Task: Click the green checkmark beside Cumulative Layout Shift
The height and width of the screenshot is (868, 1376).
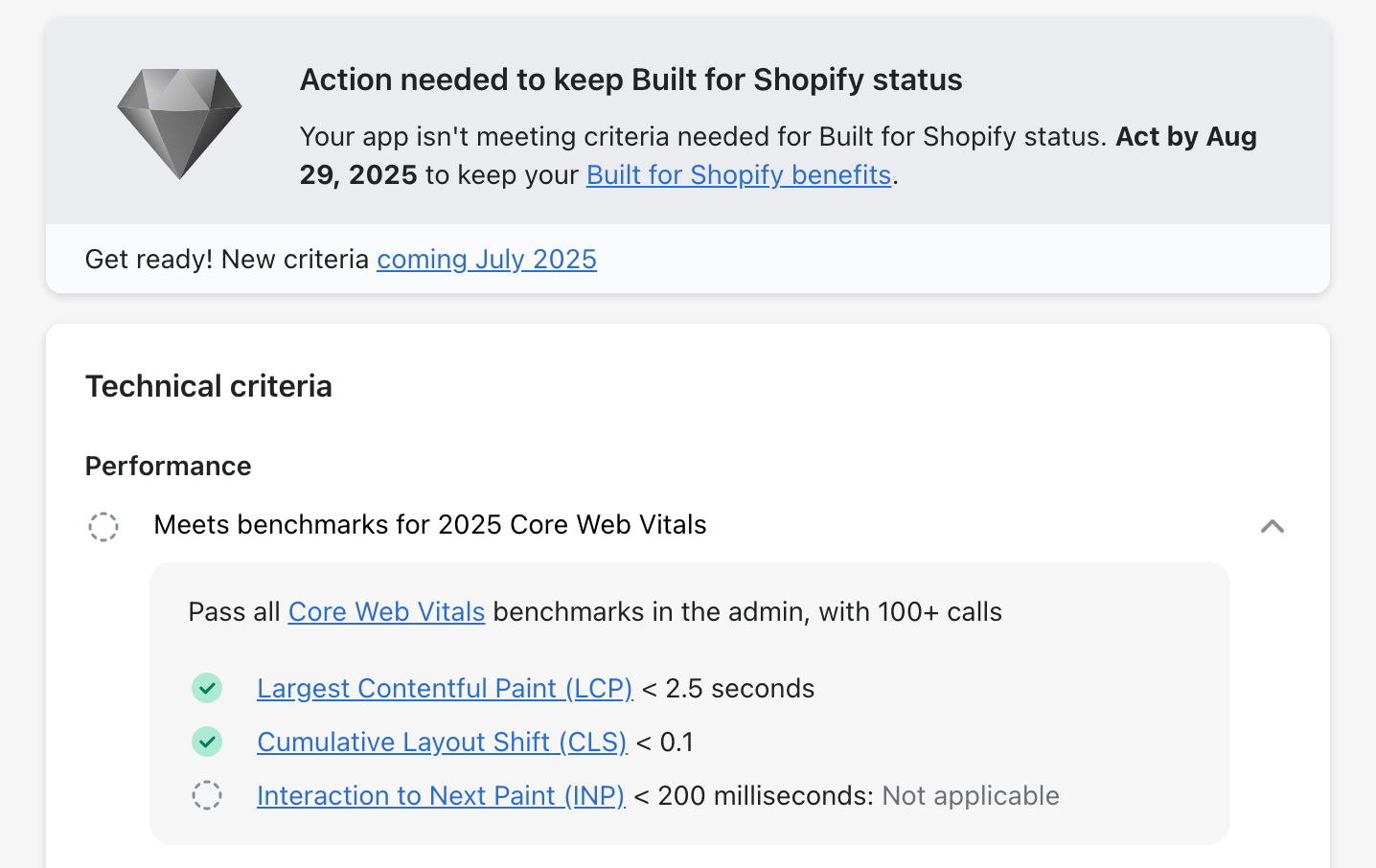Action: tap(207, 742)
